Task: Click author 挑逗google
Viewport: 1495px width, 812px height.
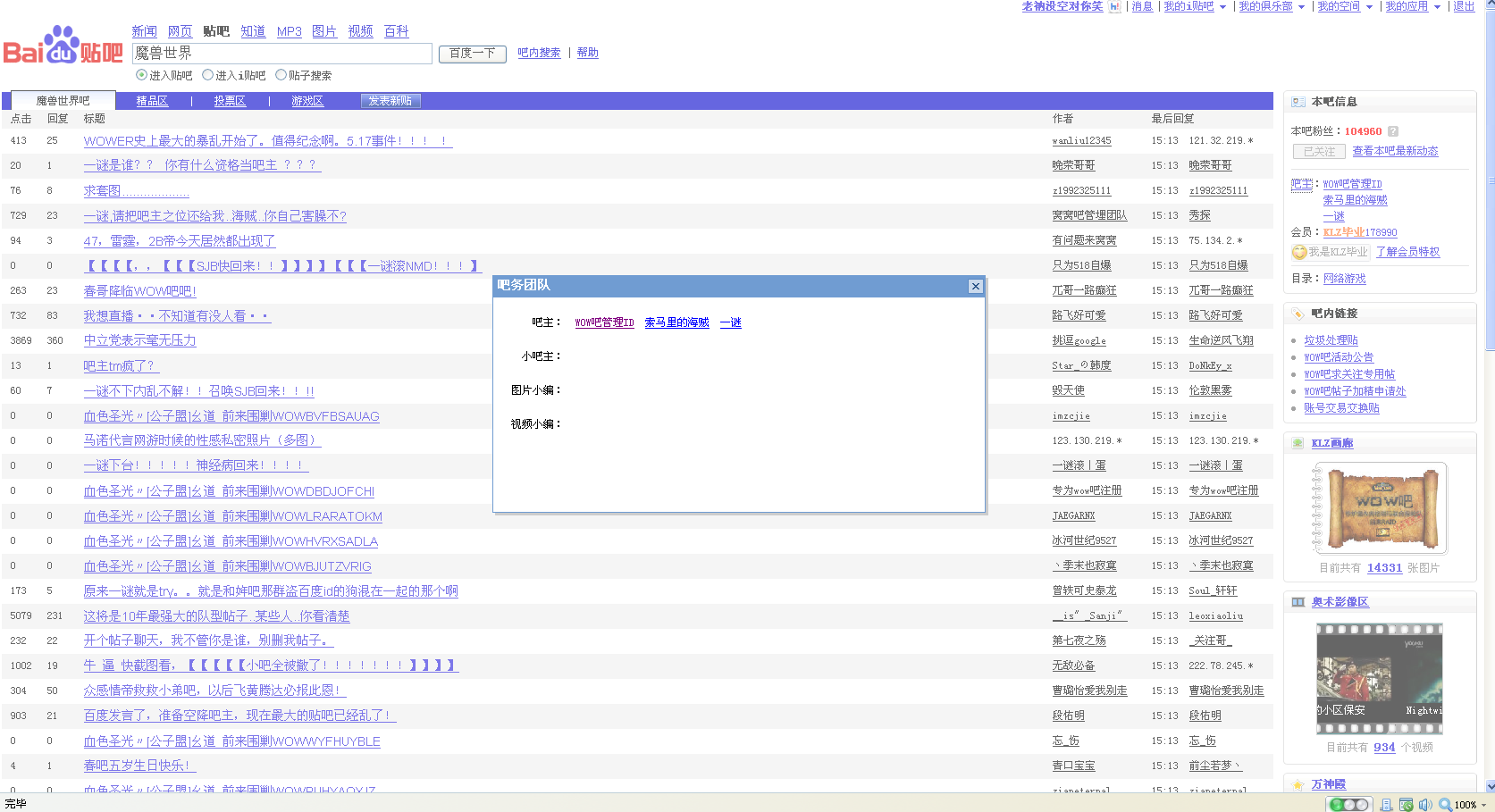Action: click(x=1079, y=340)
